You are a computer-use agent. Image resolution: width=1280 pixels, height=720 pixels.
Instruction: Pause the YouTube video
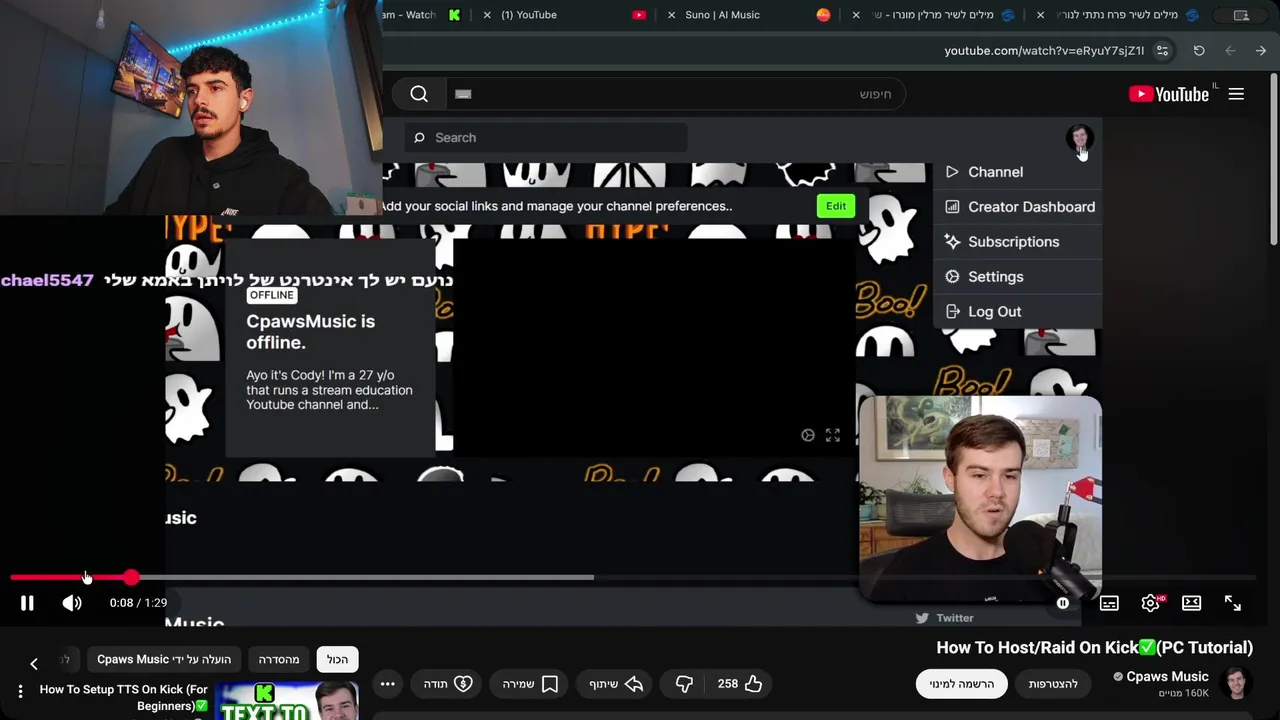pos(27,603)
